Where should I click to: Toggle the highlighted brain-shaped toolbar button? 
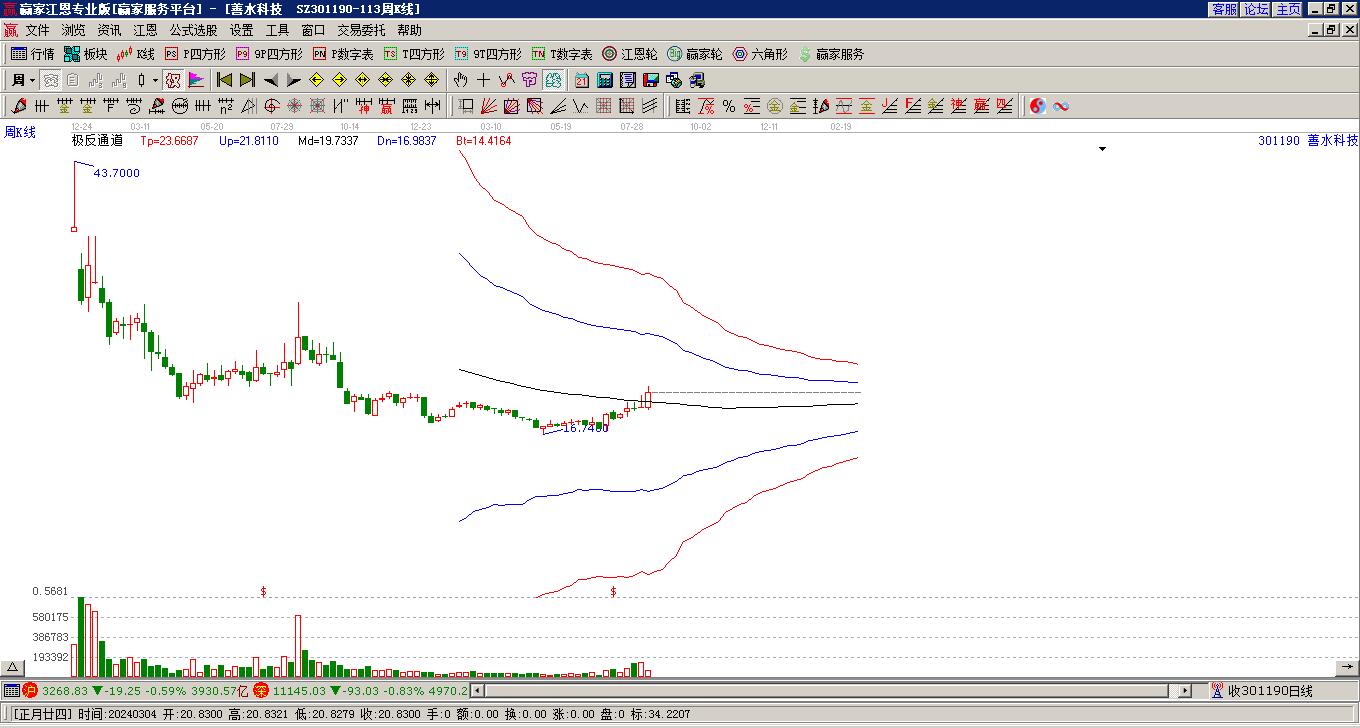(x=553, y=80)
